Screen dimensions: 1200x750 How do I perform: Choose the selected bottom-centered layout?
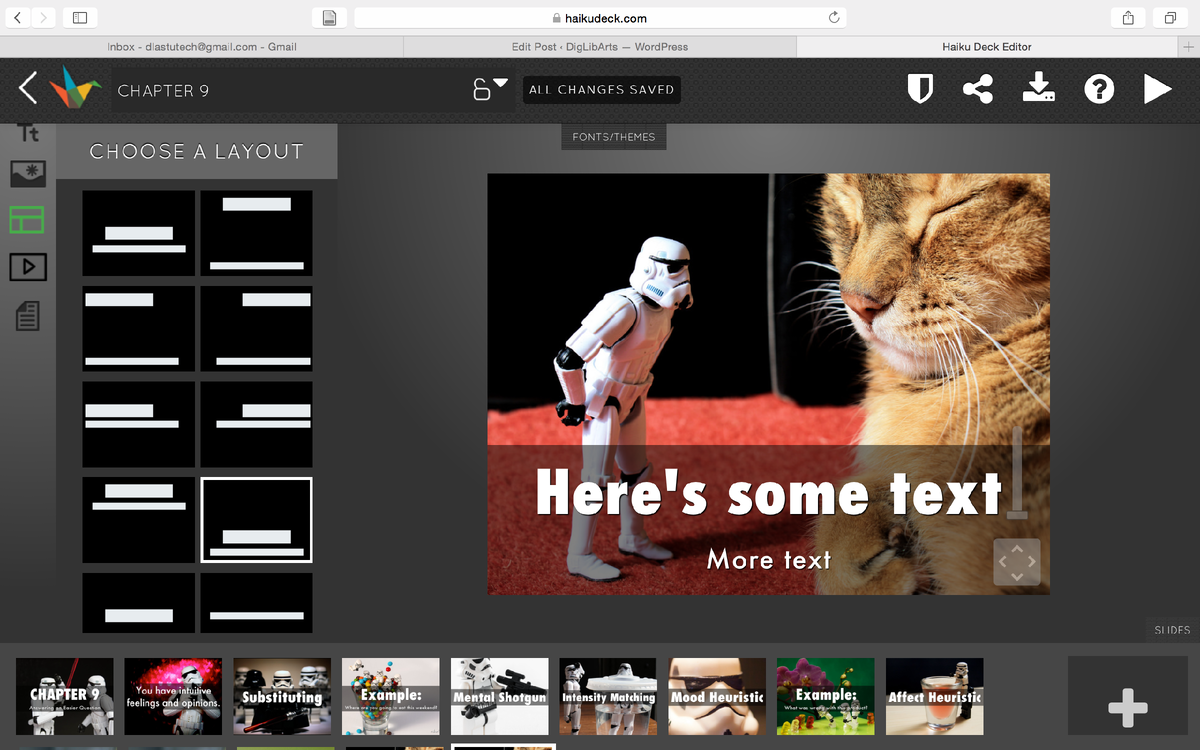[257, 520]
